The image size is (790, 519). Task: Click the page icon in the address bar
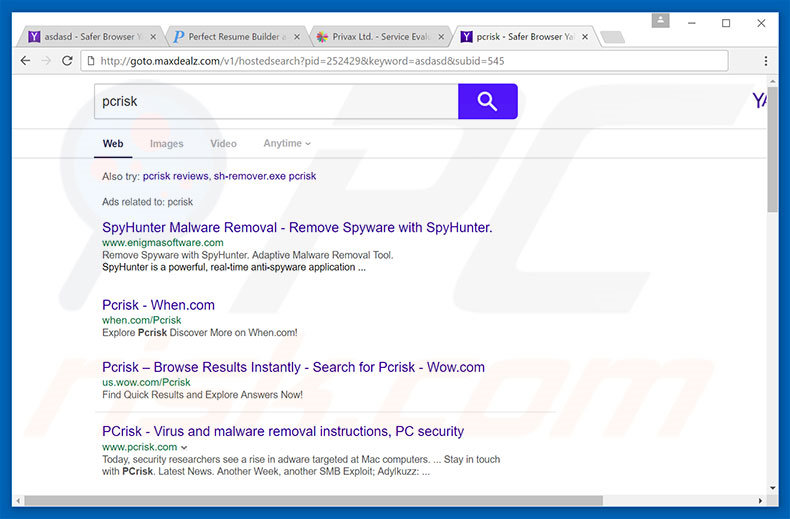(91, 61)
